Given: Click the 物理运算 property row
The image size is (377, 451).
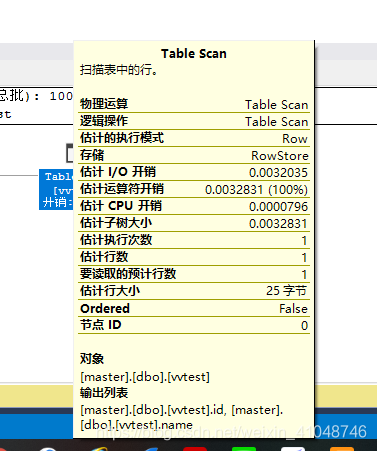Looking at the screenshot, I should click(x=194, y=104).
